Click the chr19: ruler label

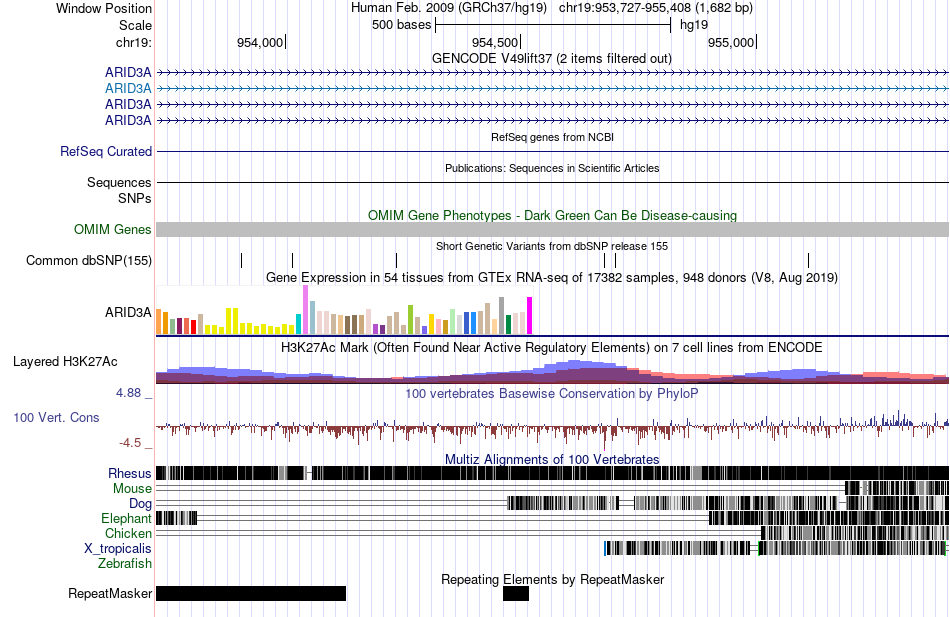click(133, 42)
